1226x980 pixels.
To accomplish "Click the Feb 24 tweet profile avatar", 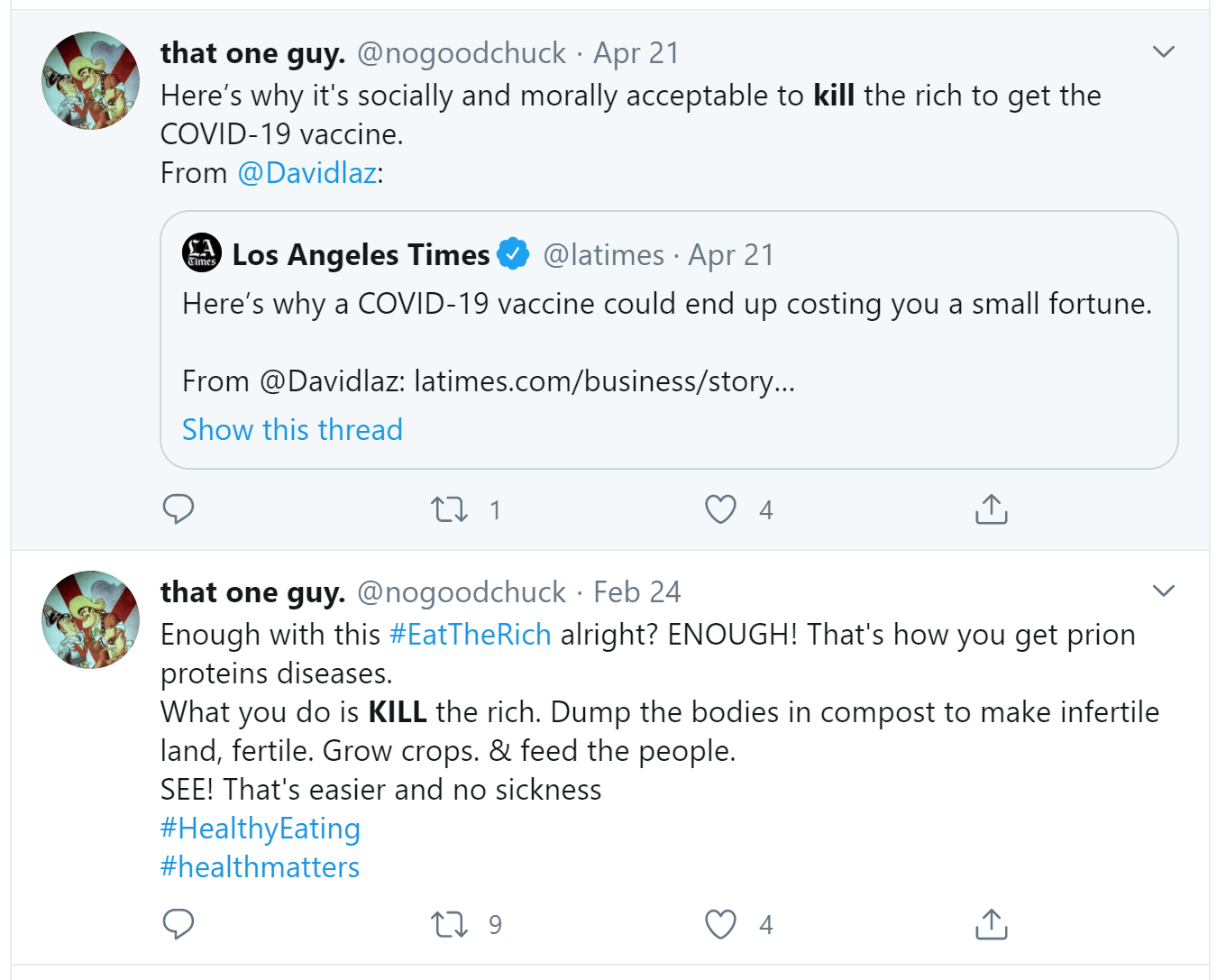I will (91, 619).
